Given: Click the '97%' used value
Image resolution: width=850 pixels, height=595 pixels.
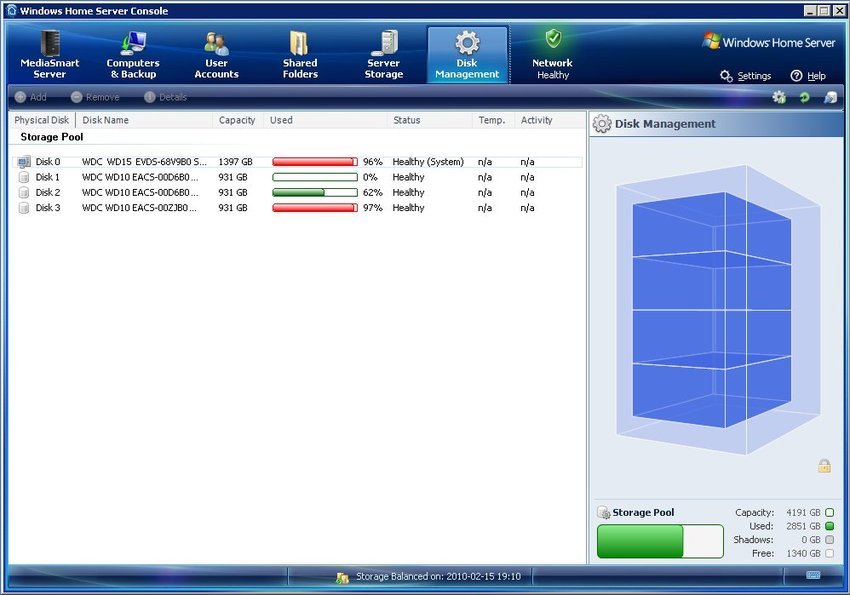Looking at the screenshot, I should (373, 208).
